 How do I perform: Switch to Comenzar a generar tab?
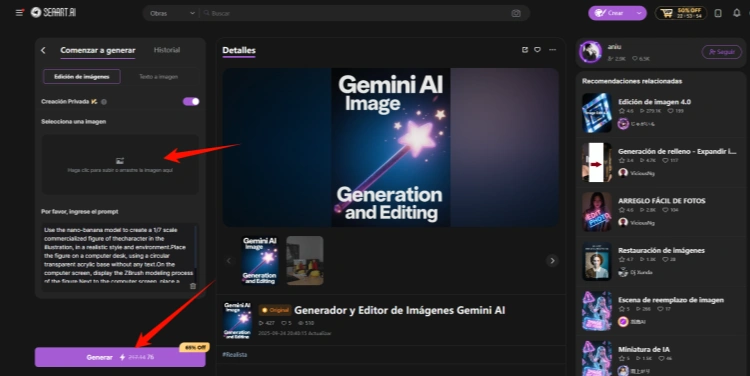[98, 50]
